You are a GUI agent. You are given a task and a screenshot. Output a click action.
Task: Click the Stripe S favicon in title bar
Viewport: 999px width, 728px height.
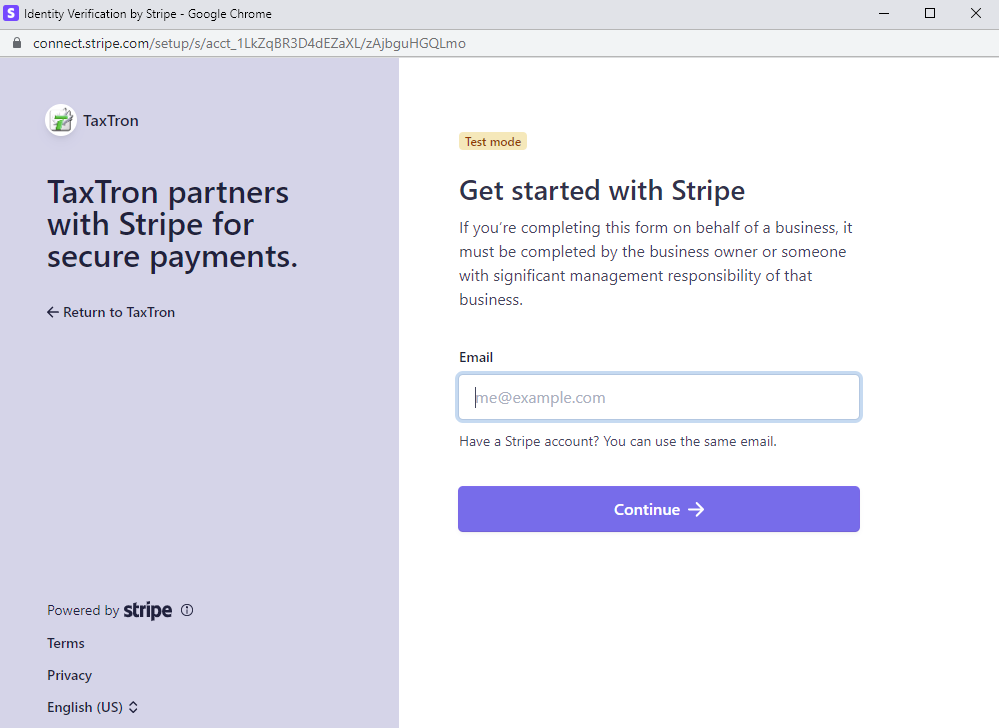[x=11, y=13]
